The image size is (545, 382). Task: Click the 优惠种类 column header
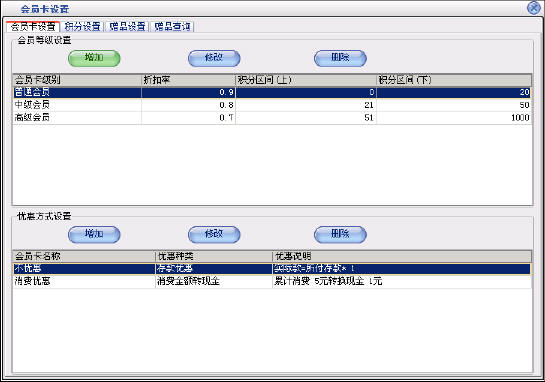tap(213, 257)
